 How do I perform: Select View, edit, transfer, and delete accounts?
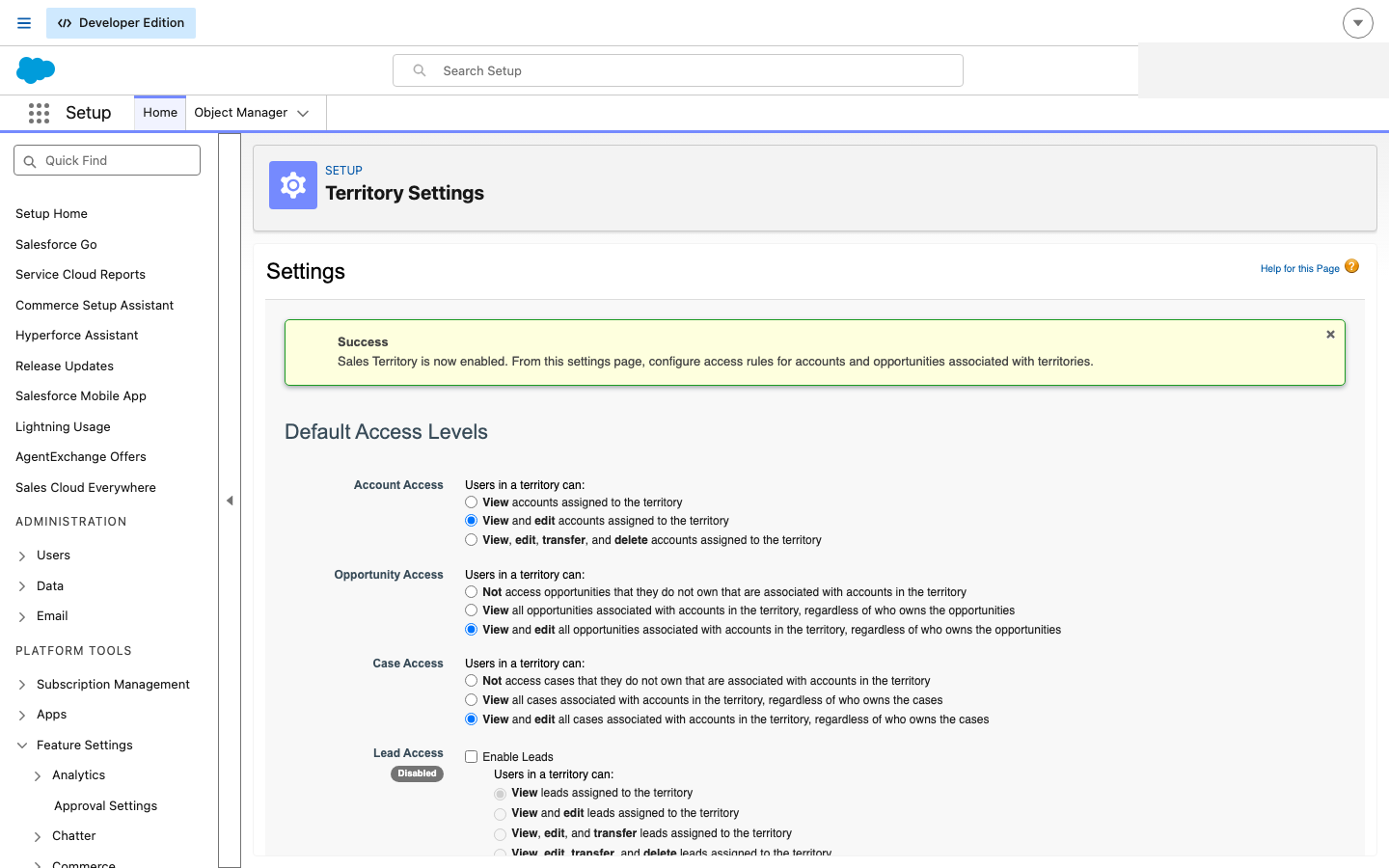coord(471,540)
